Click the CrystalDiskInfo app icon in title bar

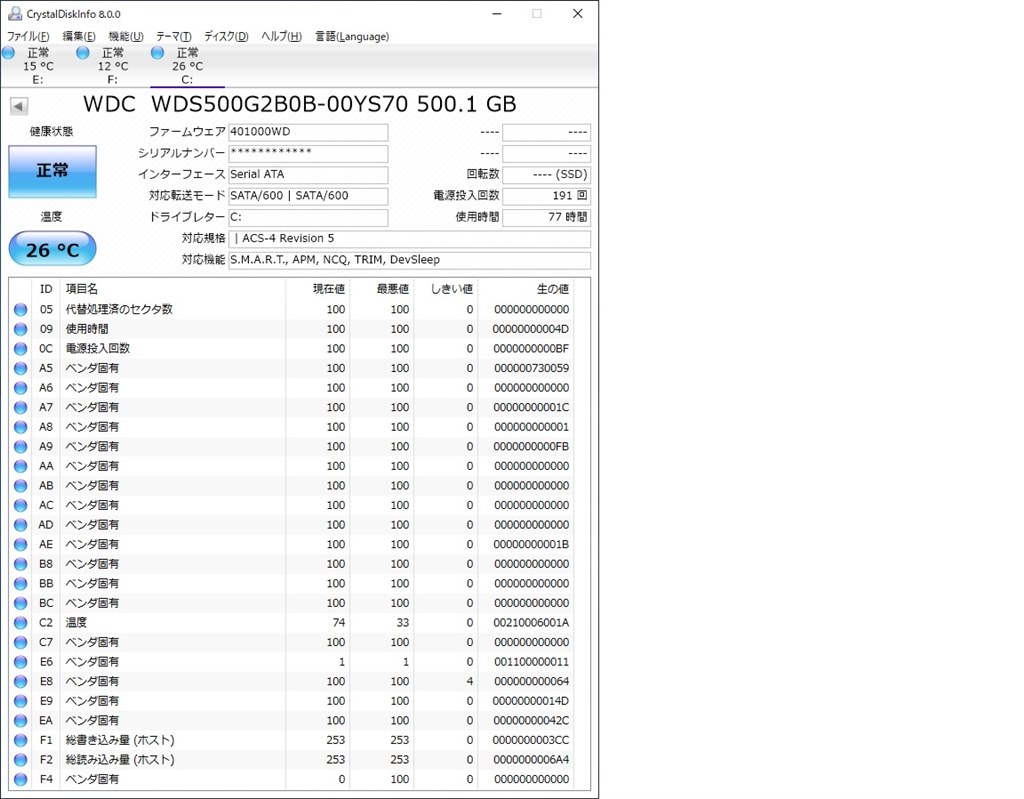pyautogui.click(x=14, y=13)
